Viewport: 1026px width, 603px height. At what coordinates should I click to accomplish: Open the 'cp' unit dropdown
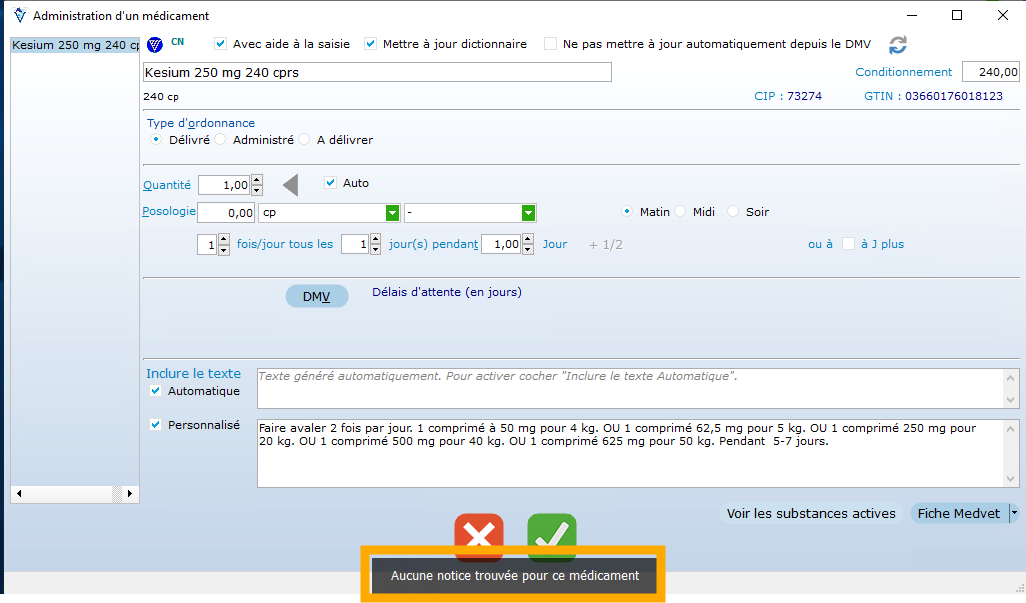tap(393, 213)
